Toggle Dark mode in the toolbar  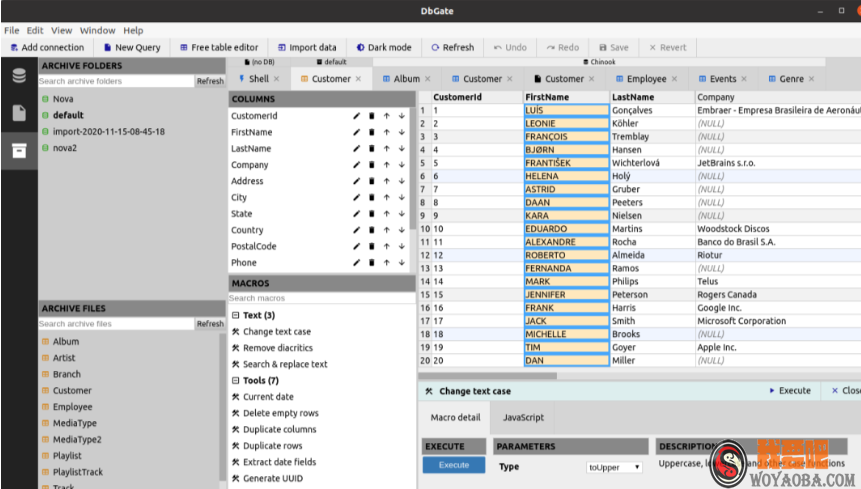383,47
